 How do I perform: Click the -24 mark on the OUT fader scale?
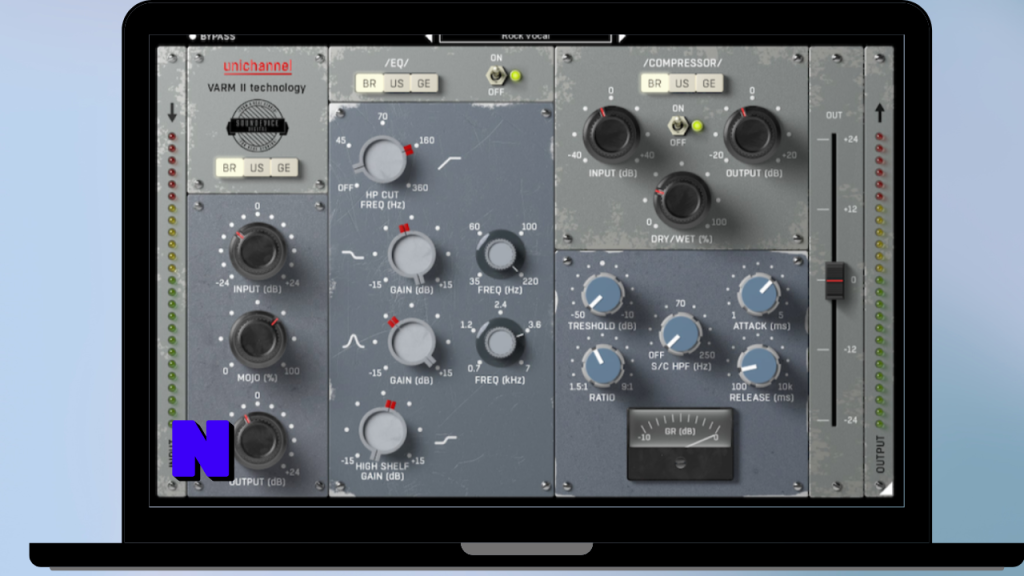point(850,420)
